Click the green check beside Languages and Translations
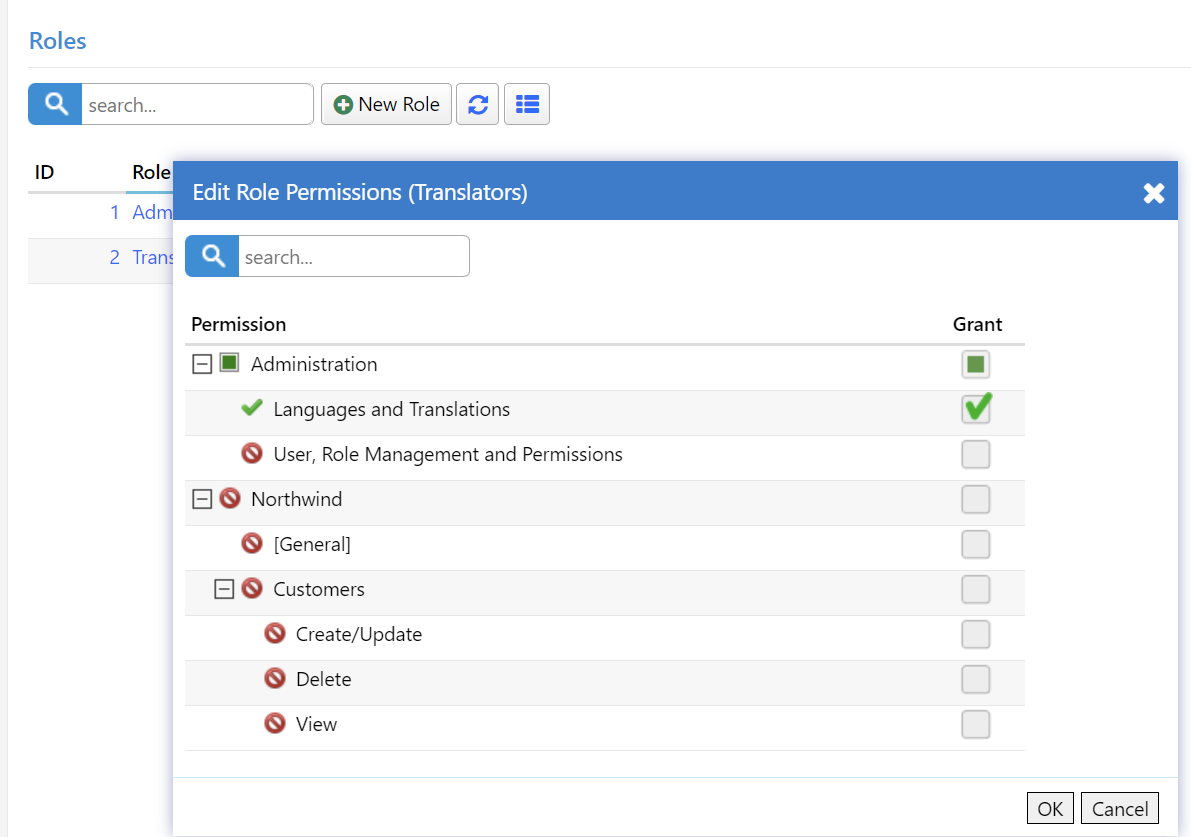Viewport: 1191px width, 837px height. [252, 409]
